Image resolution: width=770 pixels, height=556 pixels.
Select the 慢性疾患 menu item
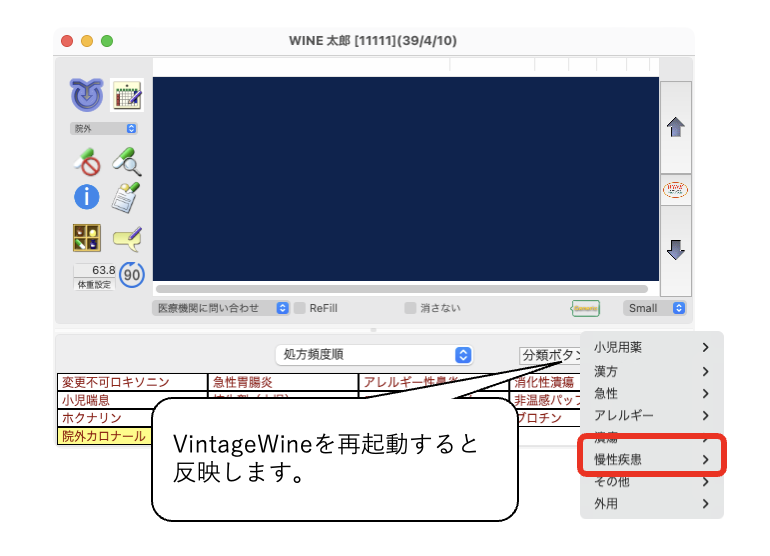652,460
